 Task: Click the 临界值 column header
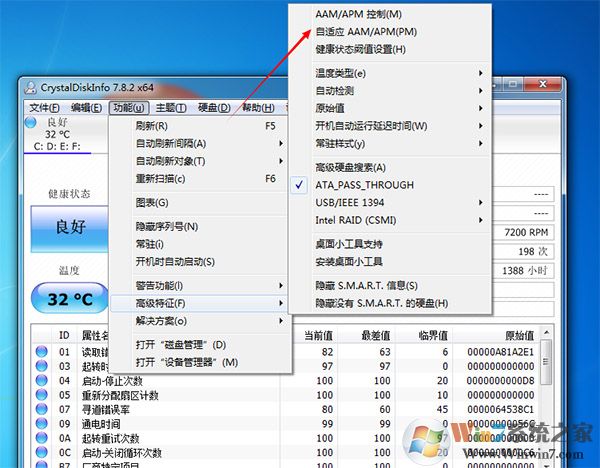point(423,336)
